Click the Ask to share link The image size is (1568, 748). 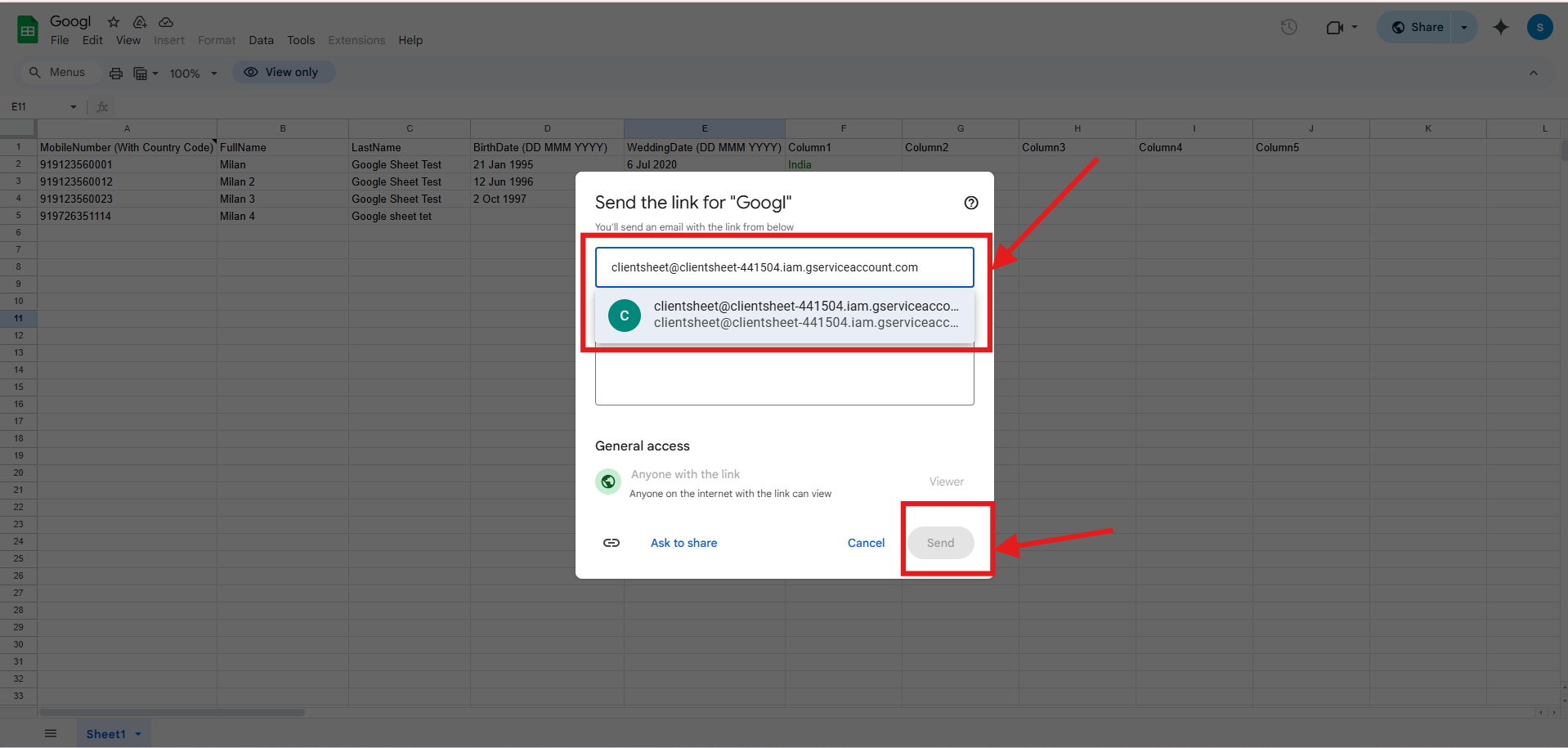(x=683, y=543)
